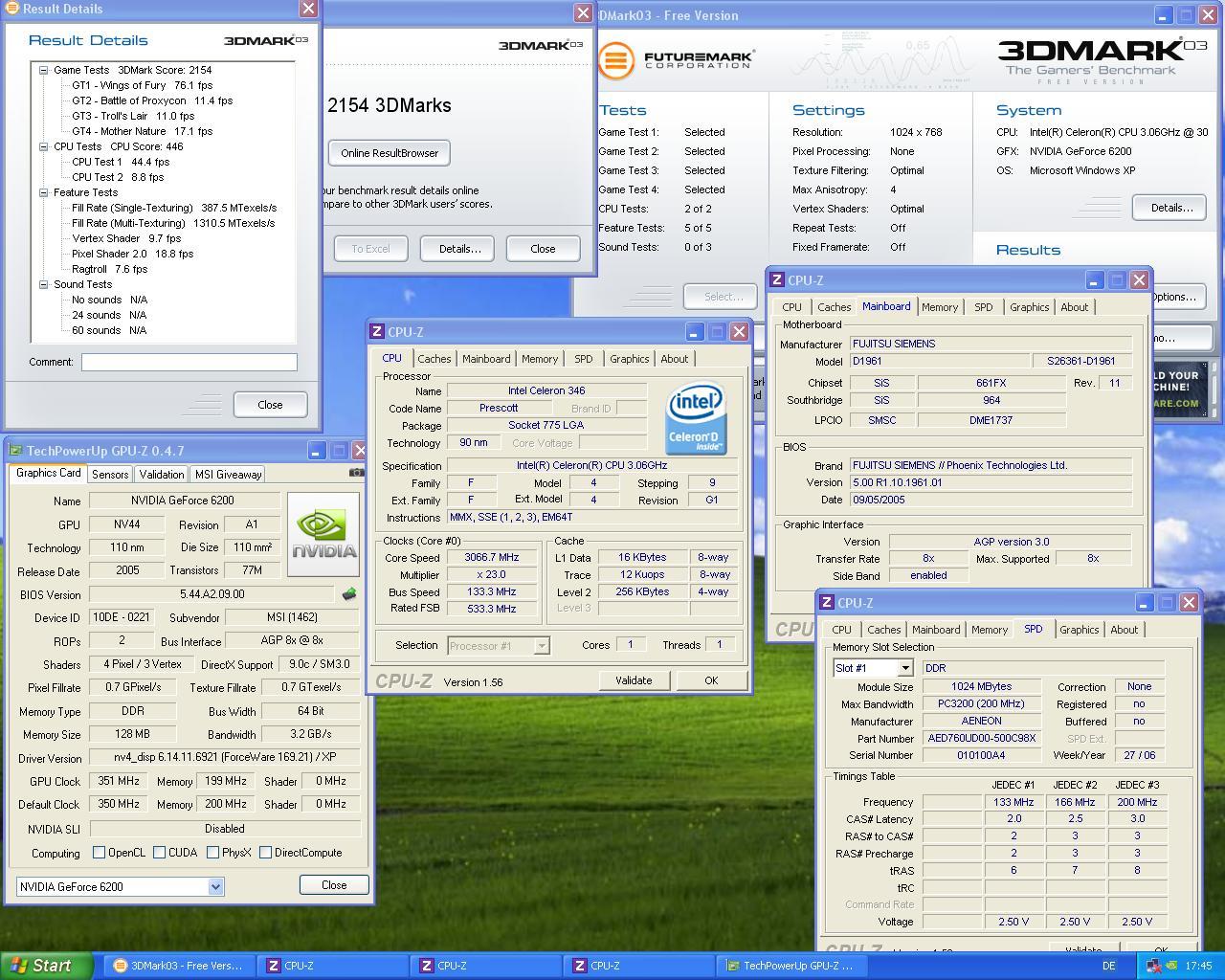Open Graphics tab in CPU-Z SPD window

click(x=1079, y=630)
